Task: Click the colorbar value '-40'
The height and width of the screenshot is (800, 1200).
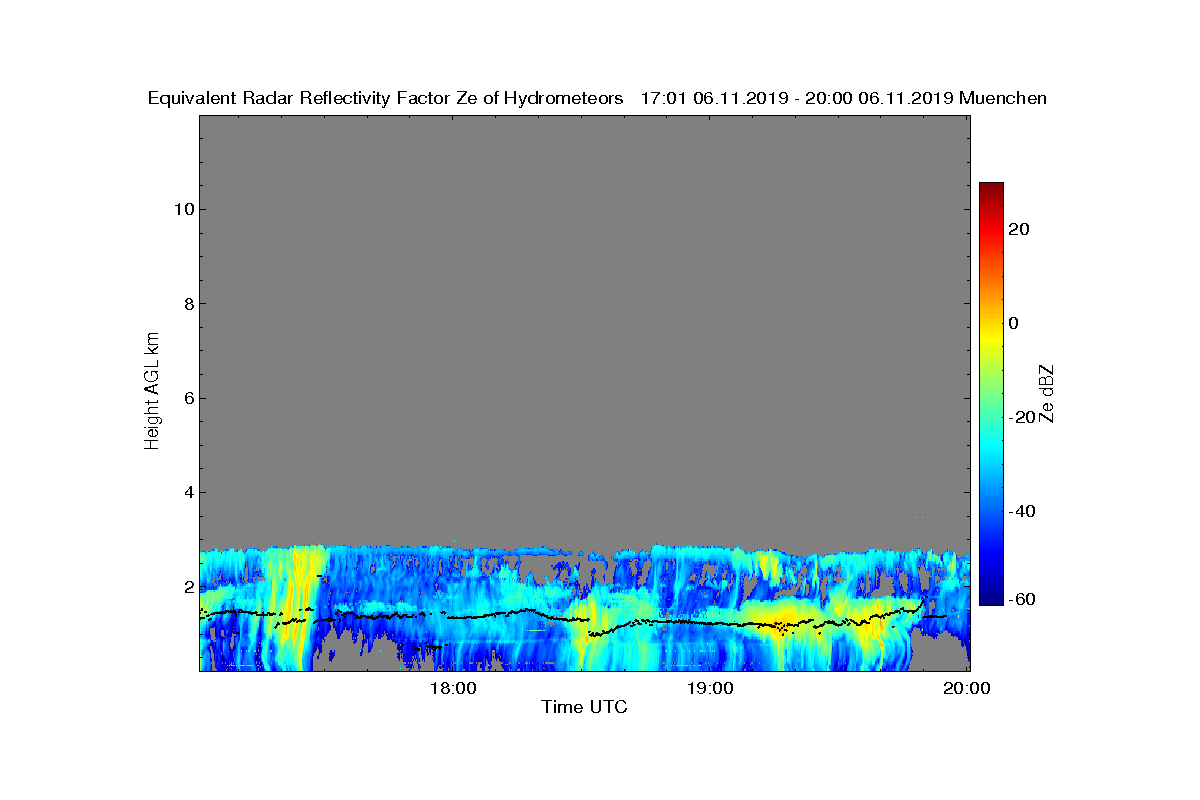Action: (x=1022, y=511)
